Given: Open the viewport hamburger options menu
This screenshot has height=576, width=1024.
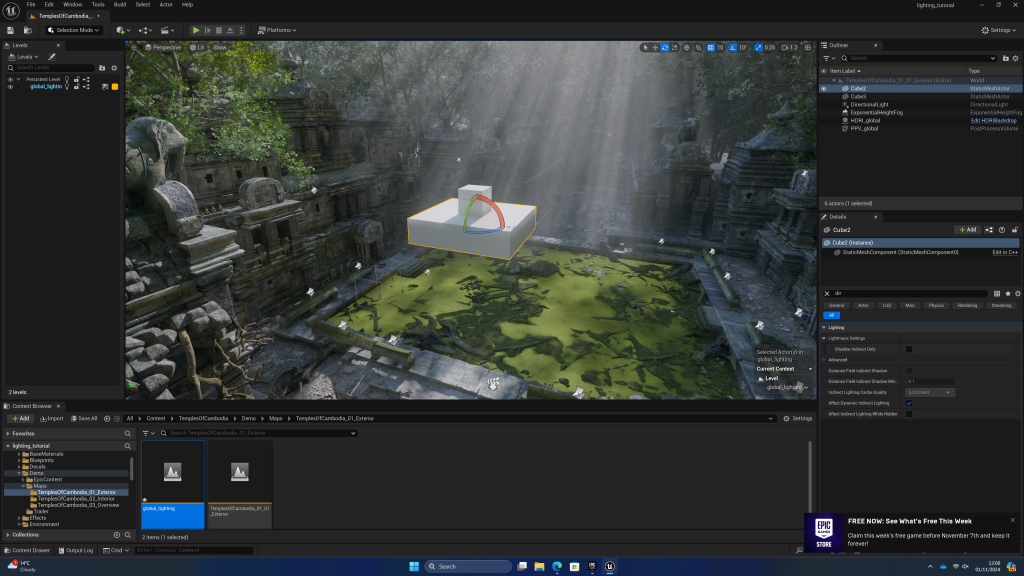Looking at the screenshot, I should (x=134, y=48).
